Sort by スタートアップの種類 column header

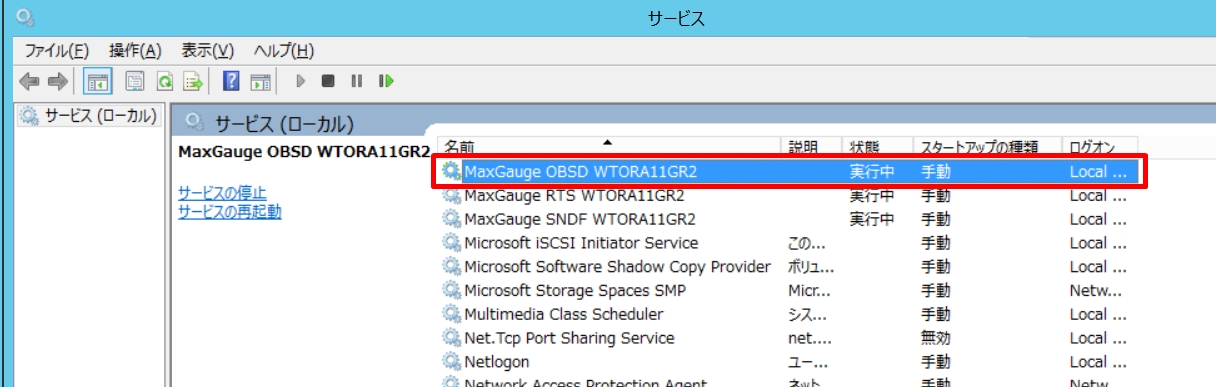pos(987,147)
